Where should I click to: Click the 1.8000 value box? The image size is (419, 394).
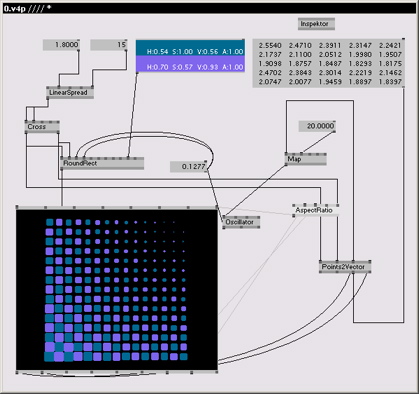tap(61, 45)
